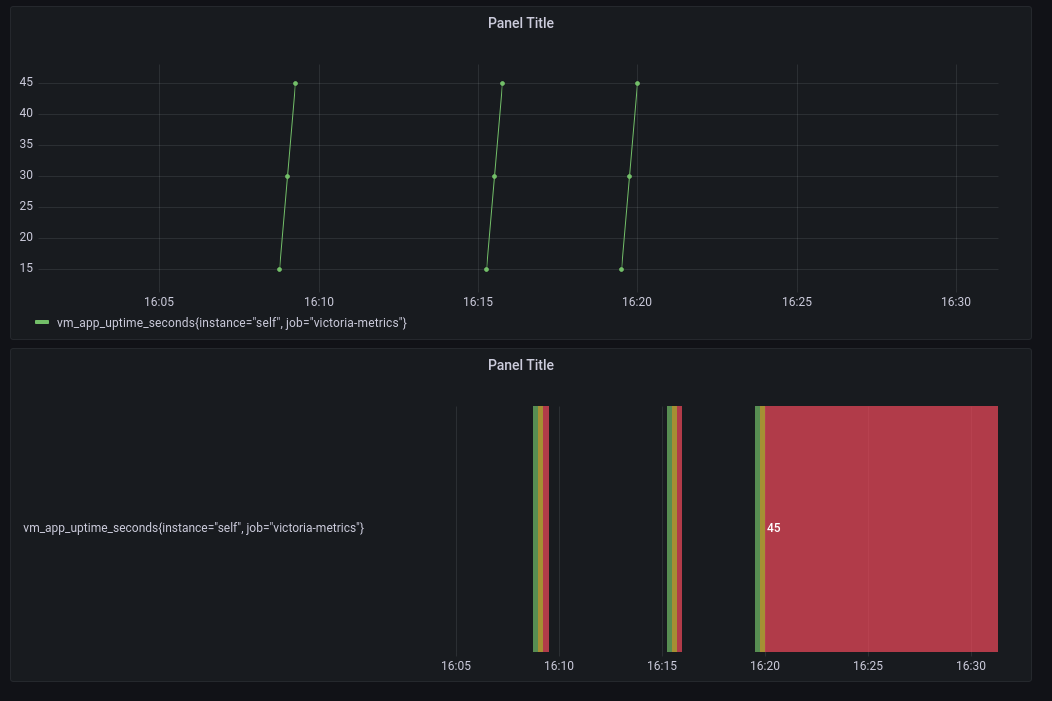The height and width of the screenshot is (701, 1052).
Task: Open the top Panel Title menu
Action: [x=521, y=22]
